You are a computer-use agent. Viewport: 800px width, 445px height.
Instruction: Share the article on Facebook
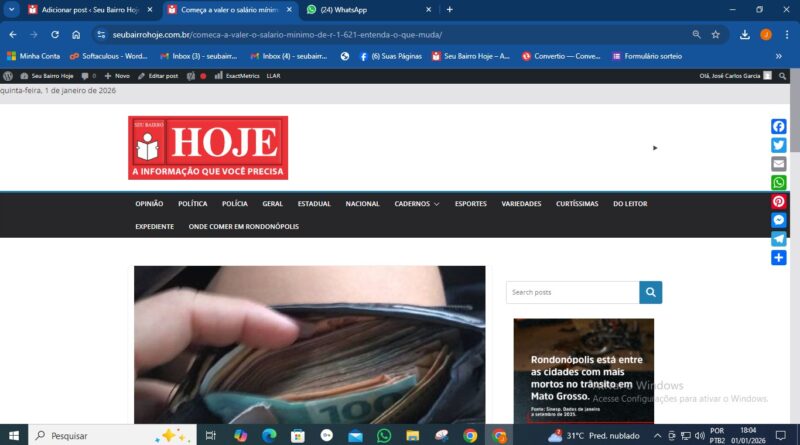click(778, 126)
